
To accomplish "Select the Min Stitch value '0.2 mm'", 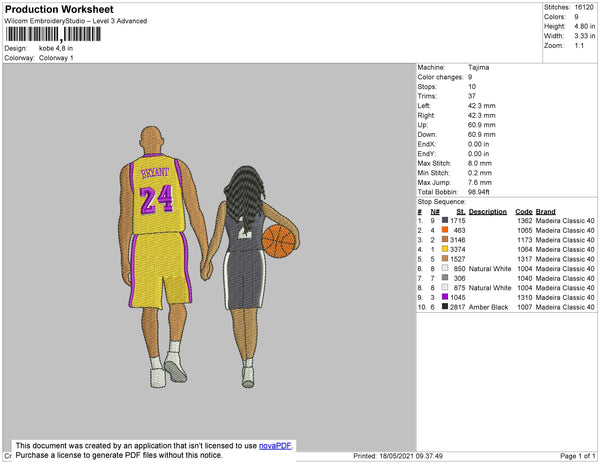I will point(480,173).
